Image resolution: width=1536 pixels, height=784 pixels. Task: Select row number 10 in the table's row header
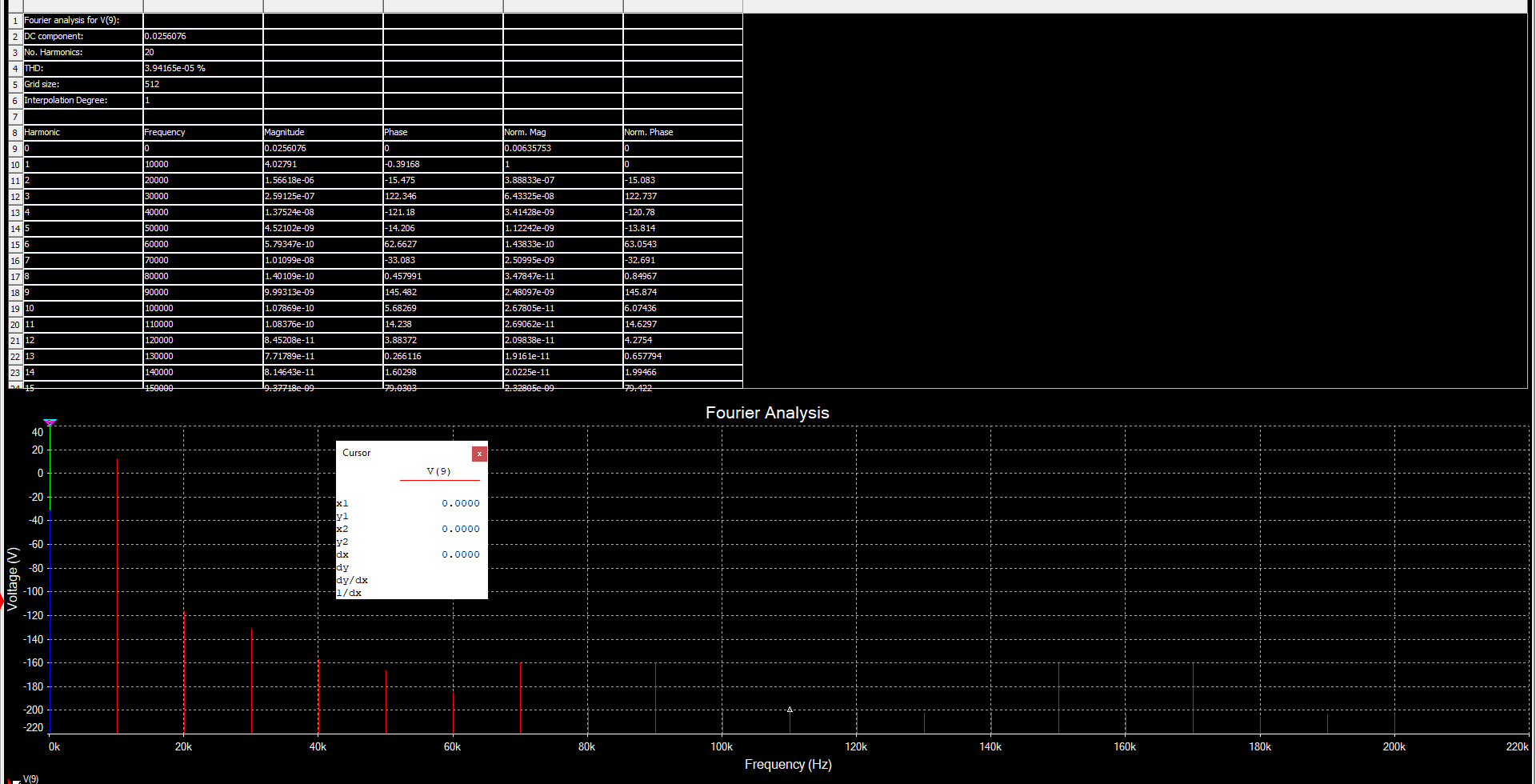click(15, 165)
